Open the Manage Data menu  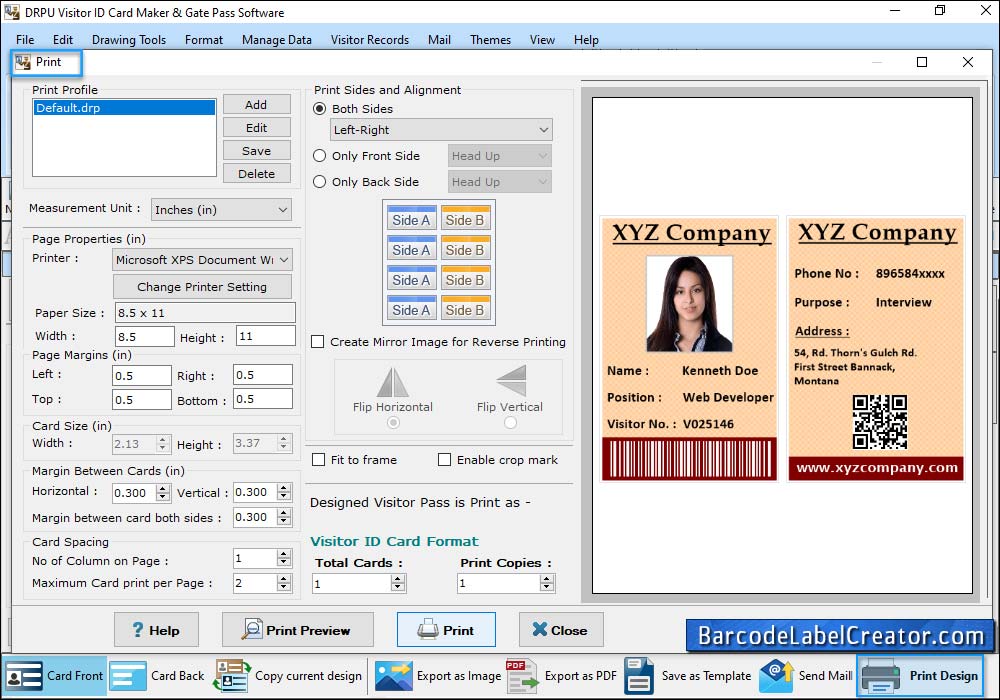point(277,40)
